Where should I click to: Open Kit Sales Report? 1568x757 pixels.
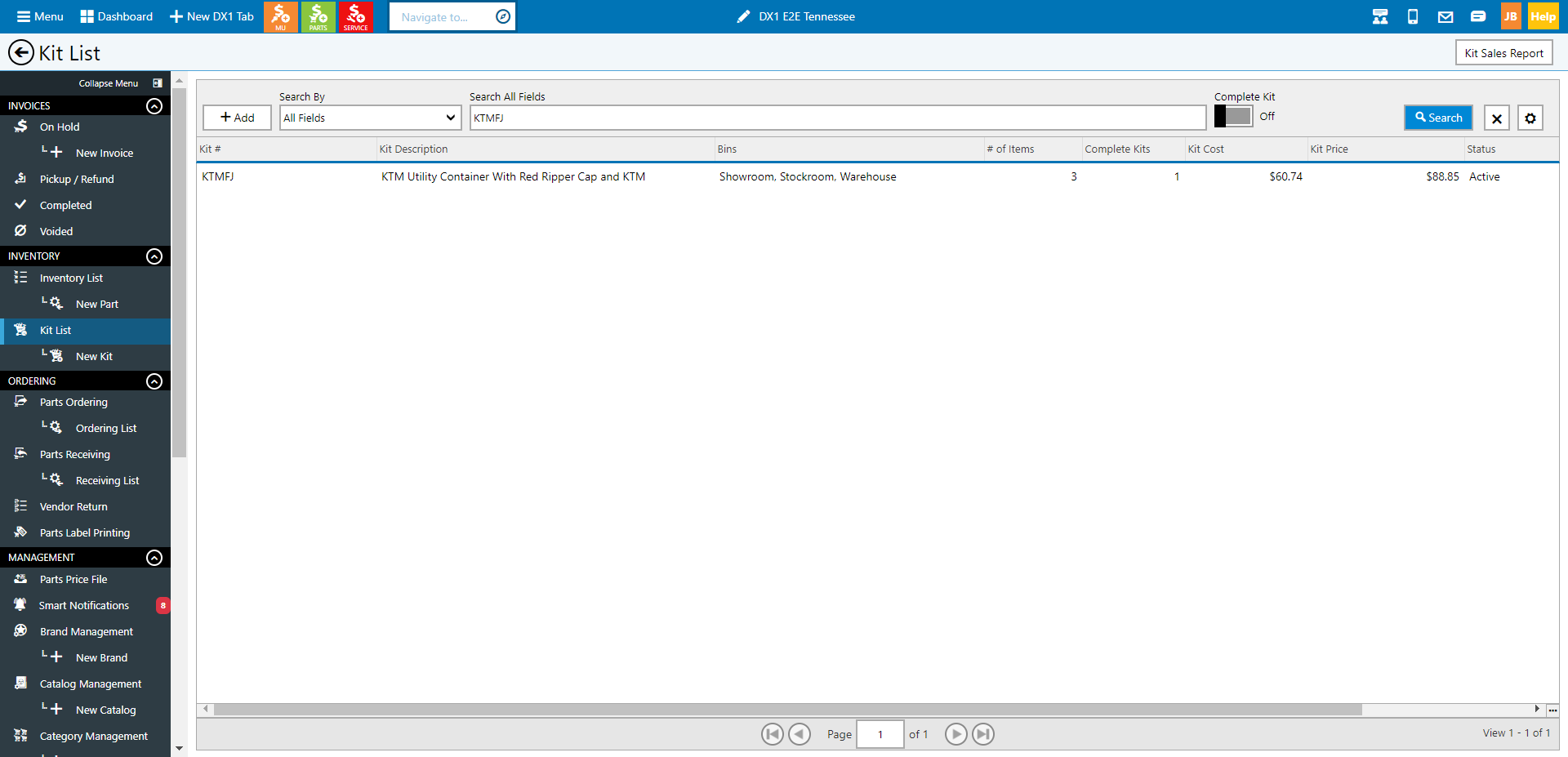click(x=1503, y=53)
